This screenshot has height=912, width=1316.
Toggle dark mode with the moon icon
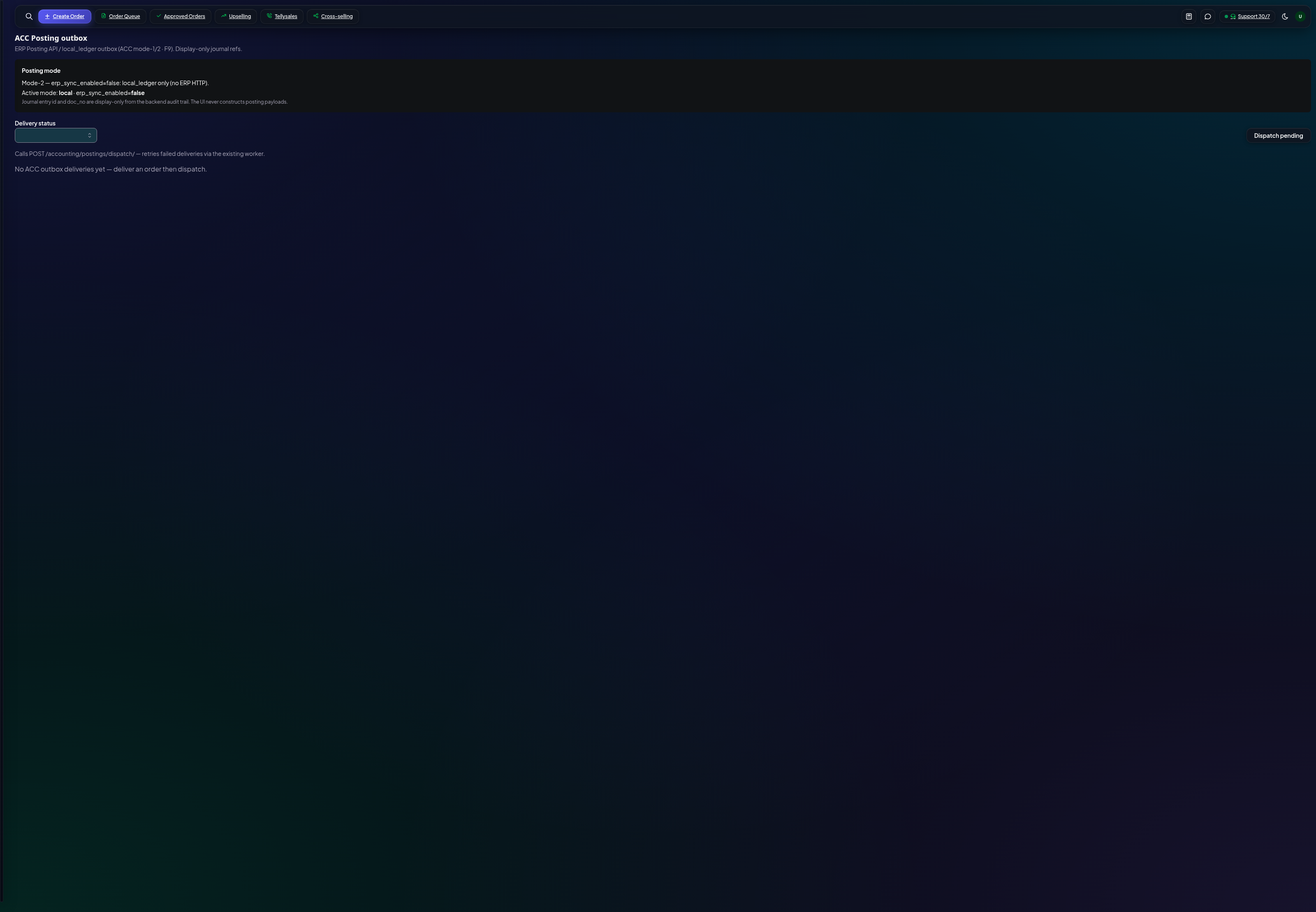click(x=1285, y=16)
